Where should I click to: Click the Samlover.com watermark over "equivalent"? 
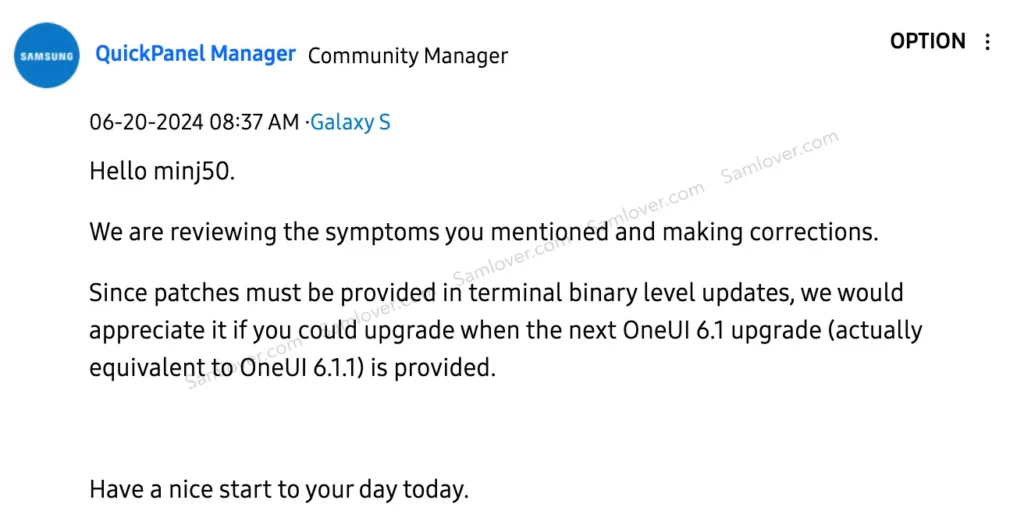tap(245, 363)
